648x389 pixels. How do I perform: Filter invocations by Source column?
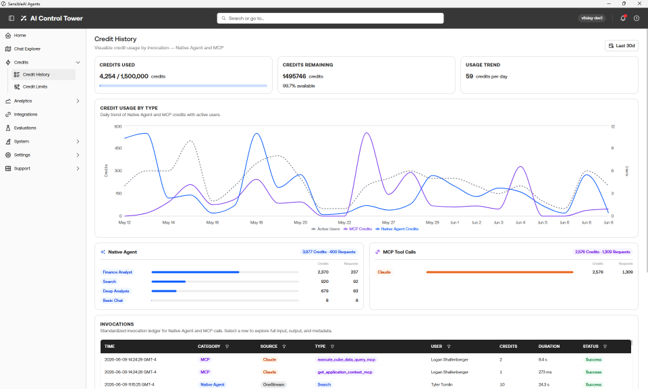(x=284, y=346)
